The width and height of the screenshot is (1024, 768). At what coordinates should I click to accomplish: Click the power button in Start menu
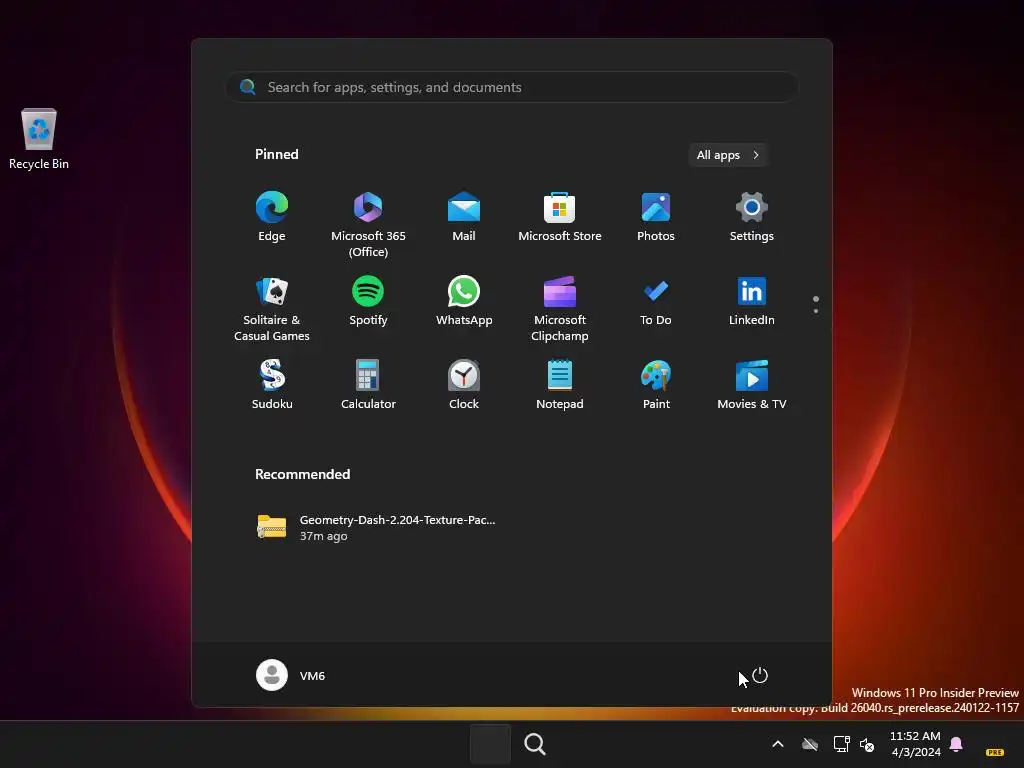click(760, 675)
